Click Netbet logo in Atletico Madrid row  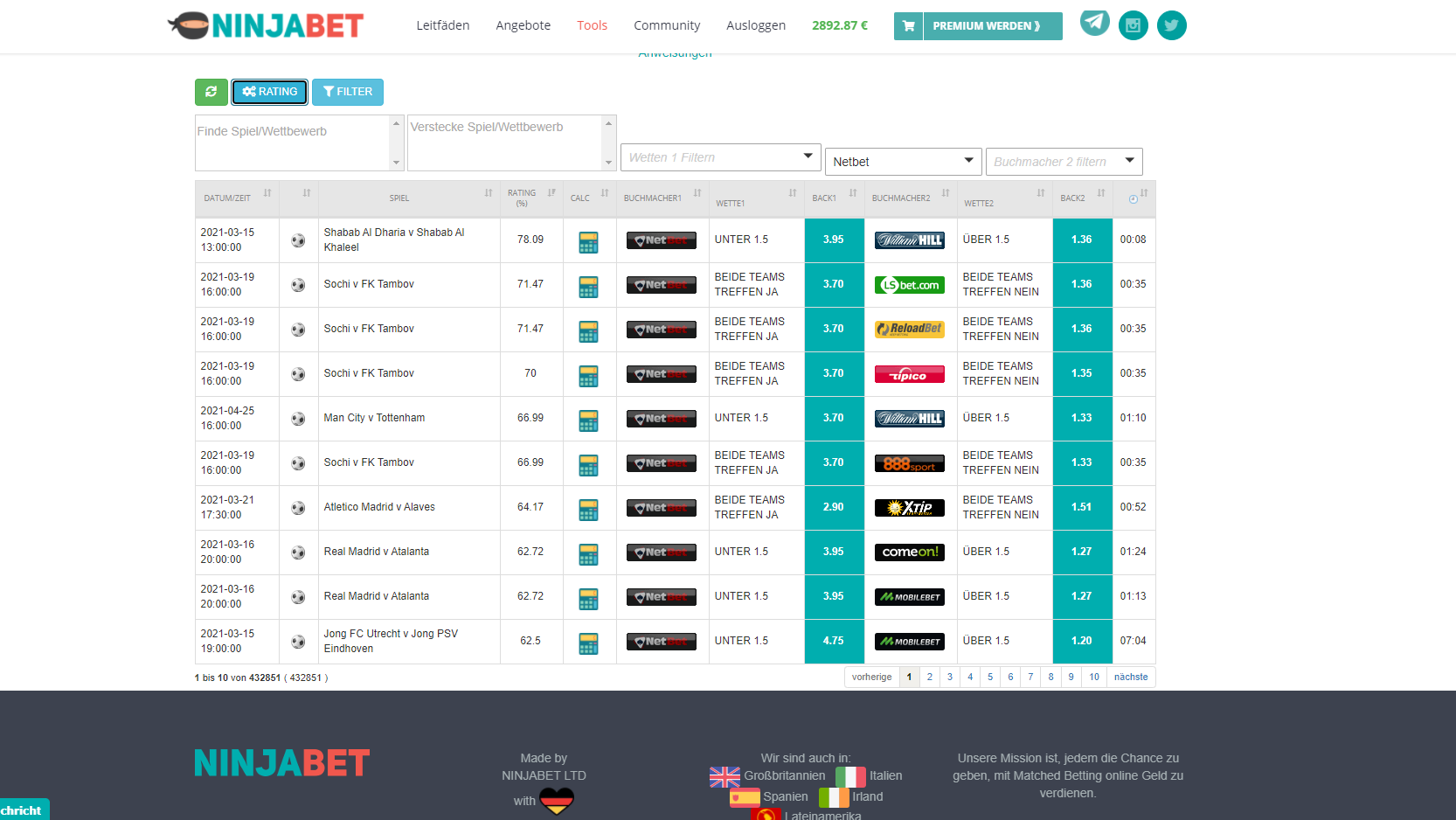click(x=661, y=508)
